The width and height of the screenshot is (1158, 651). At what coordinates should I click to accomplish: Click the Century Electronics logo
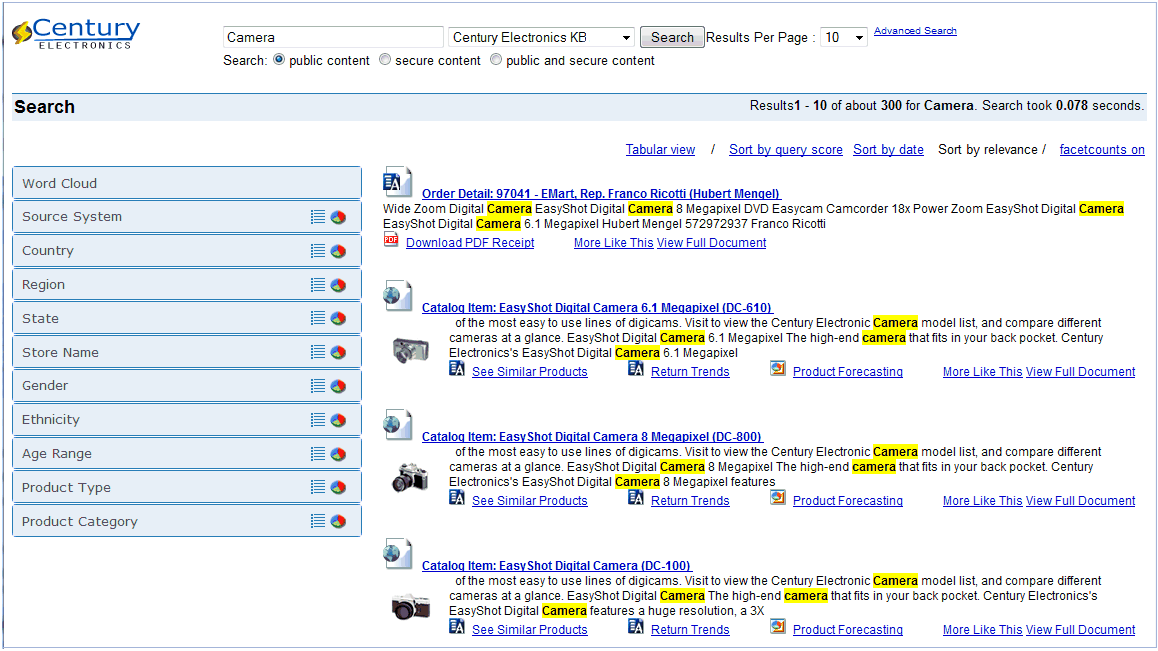coord(76,33)
